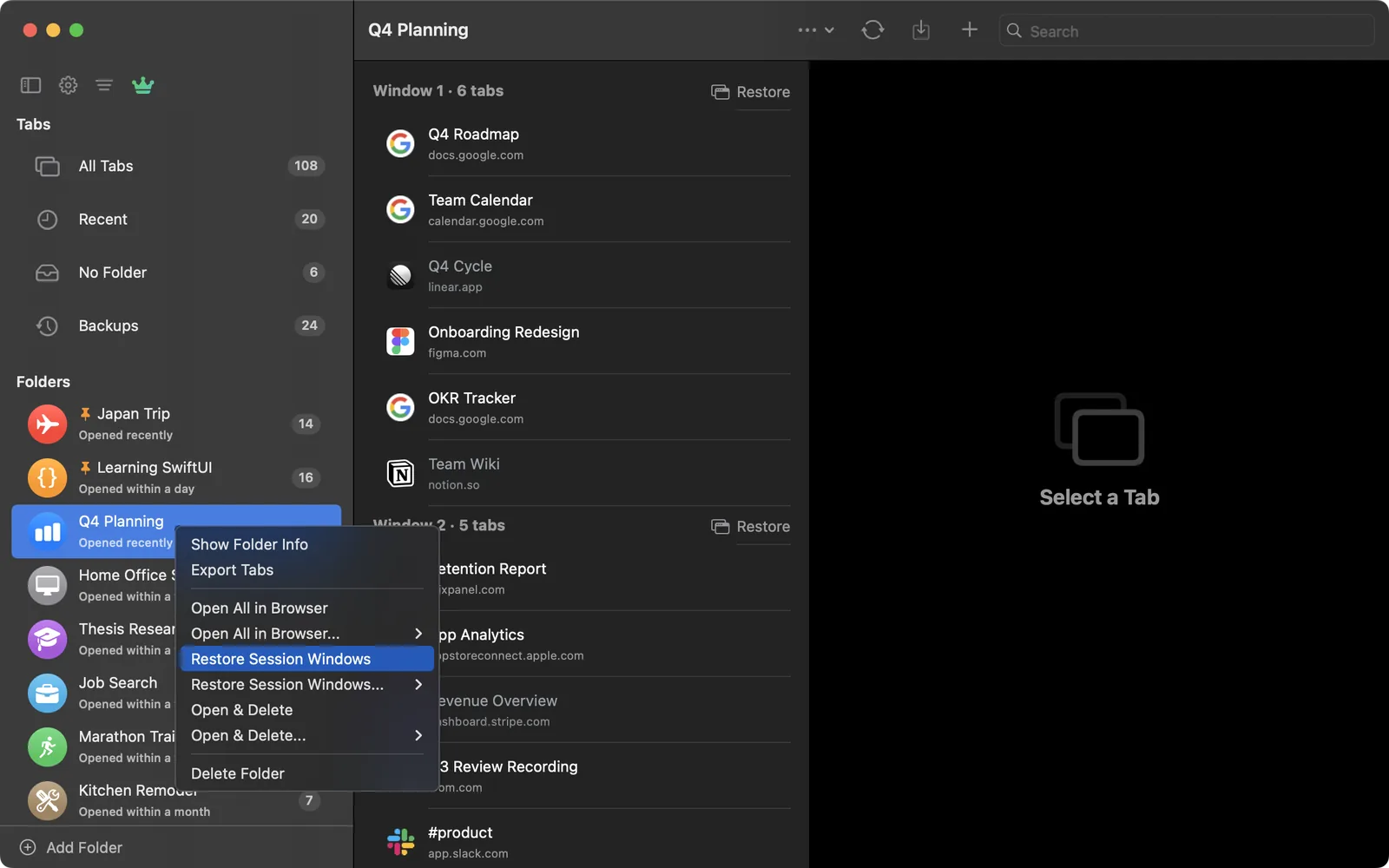The height and width of the screenshot is (868, 1389).
Task: Click the #product Slack icon
Action: click(x=400, y=841)
